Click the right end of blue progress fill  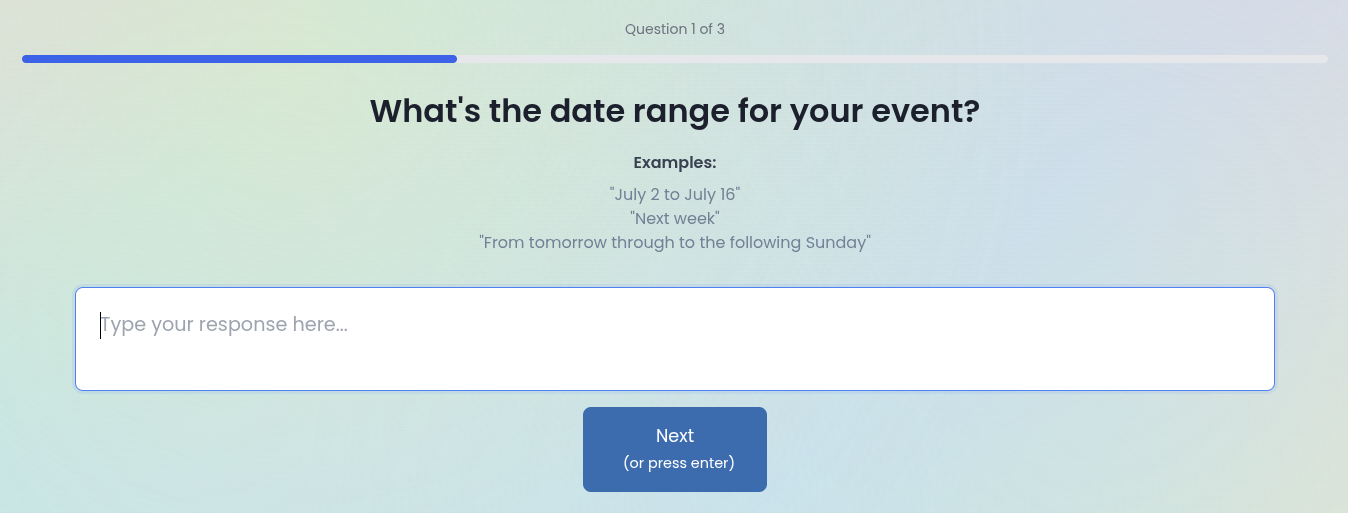tap(452, 59)
